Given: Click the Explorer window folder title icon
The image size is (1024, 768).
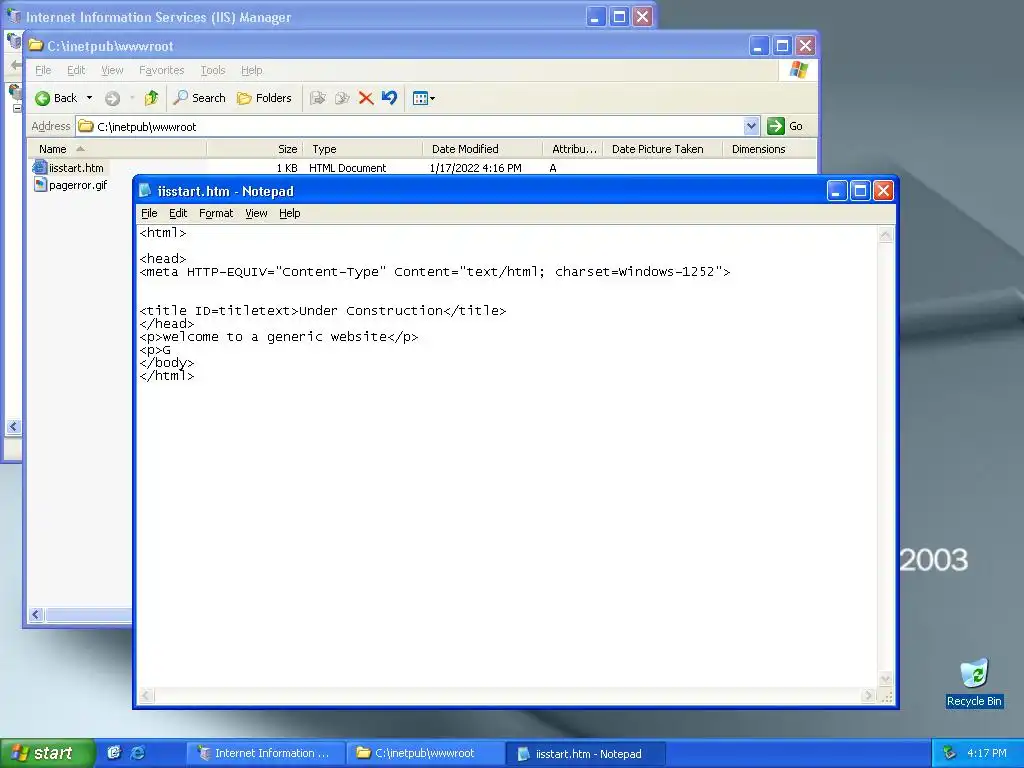Looking at the screenshot, I should coord(35,45).
